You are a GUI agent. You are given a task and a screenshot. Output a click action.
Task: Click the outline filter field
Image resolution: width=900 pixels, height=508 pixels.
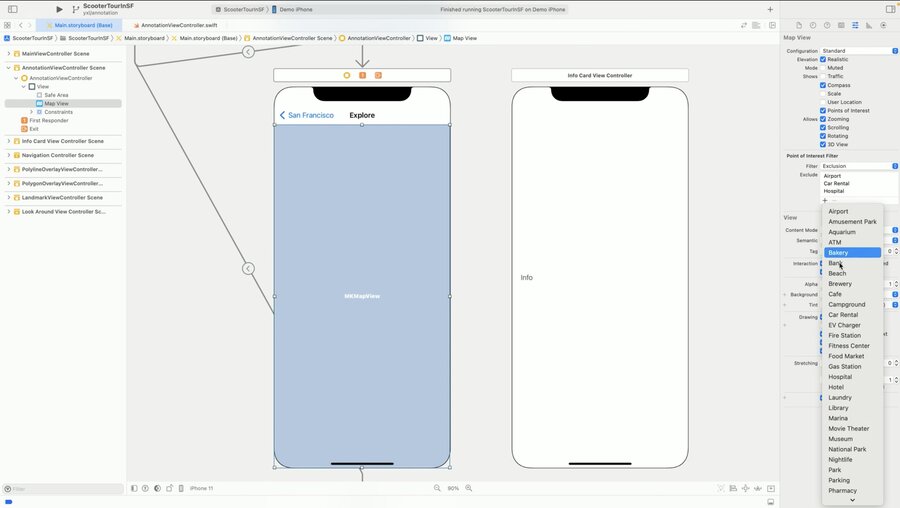[63, 488]
